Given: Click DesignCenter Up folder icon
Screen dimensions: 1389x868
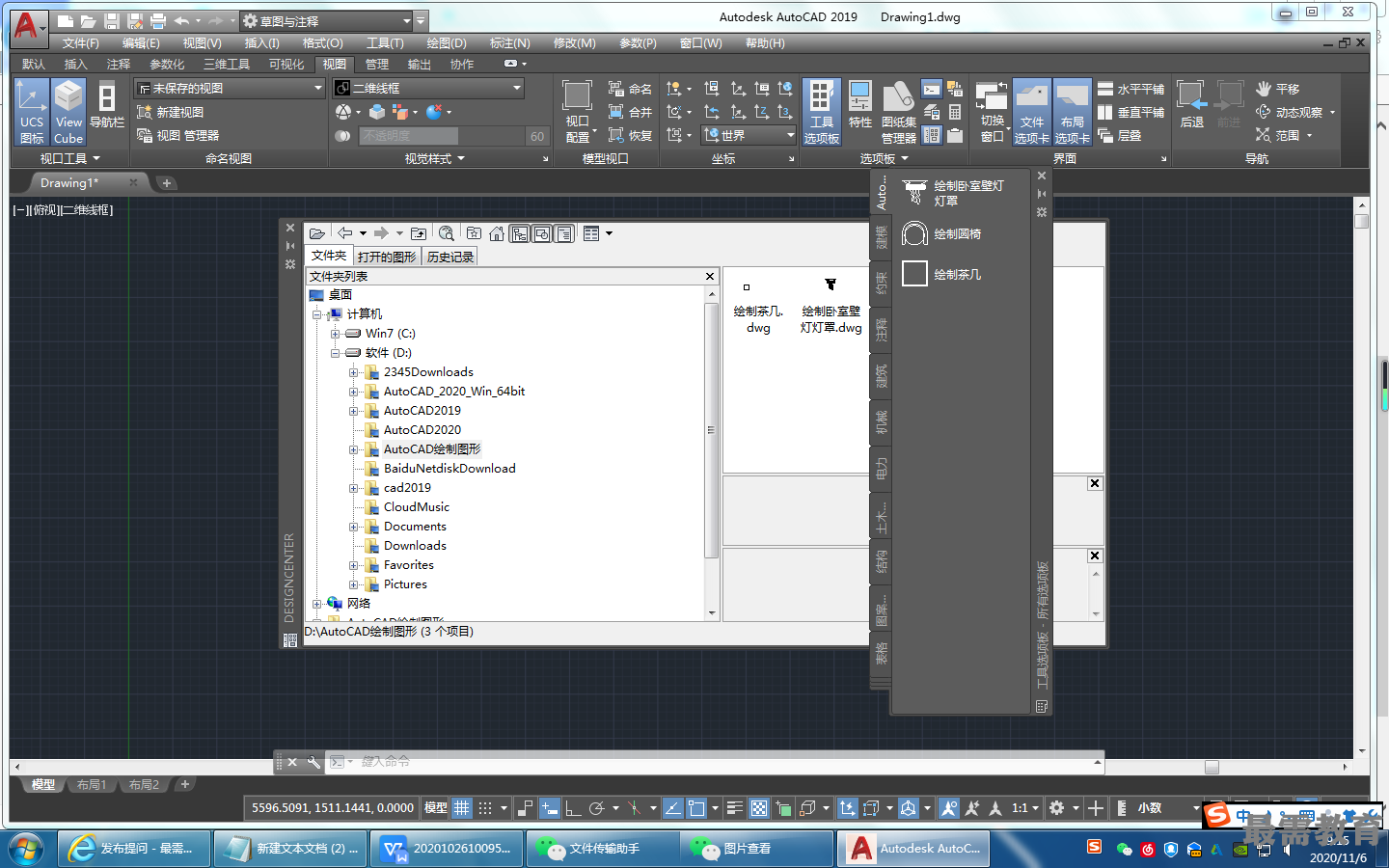Looking at the screenshot, I should click(x=419, y=233).
